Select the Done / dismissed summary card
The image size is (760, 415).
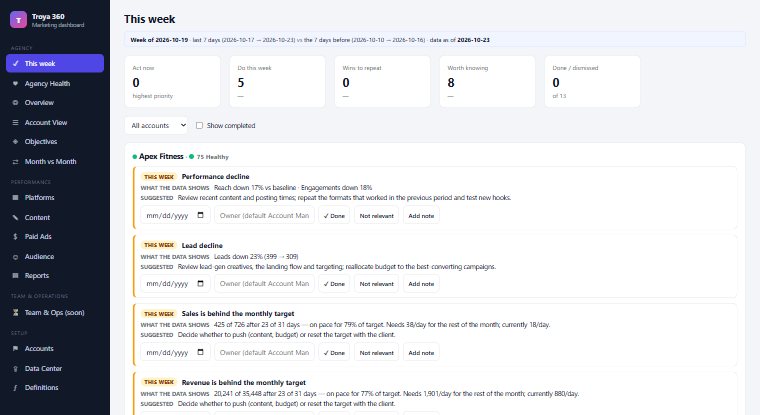tap(592, 81)
